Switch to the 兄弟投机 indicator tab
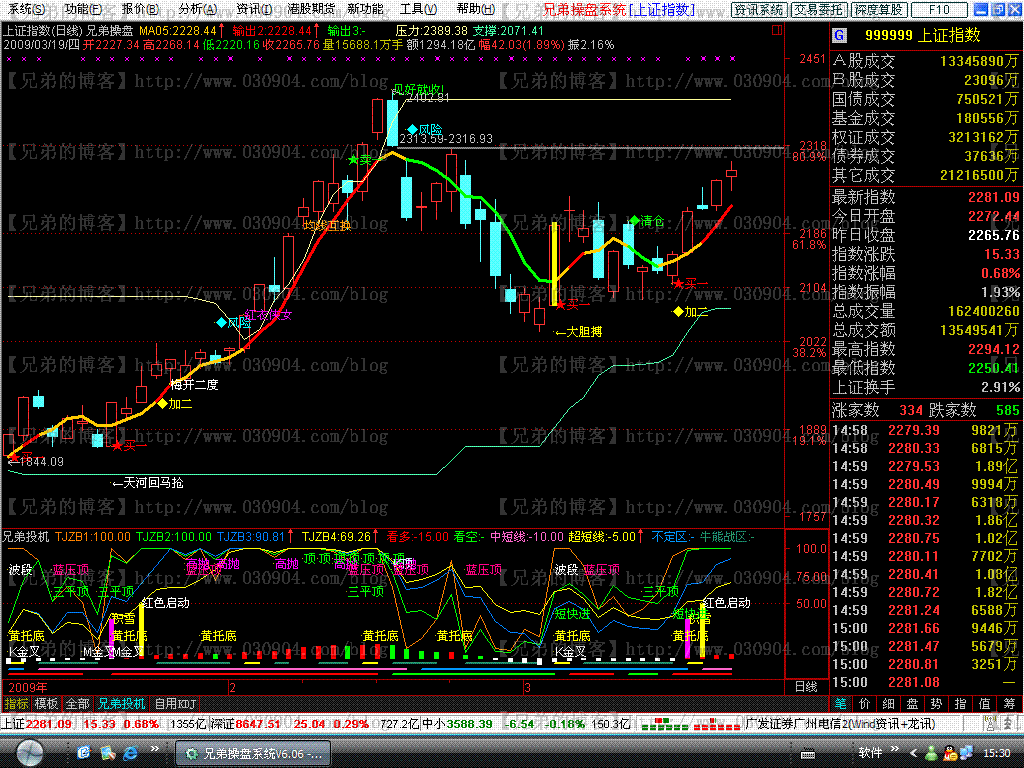 point(121,704)
